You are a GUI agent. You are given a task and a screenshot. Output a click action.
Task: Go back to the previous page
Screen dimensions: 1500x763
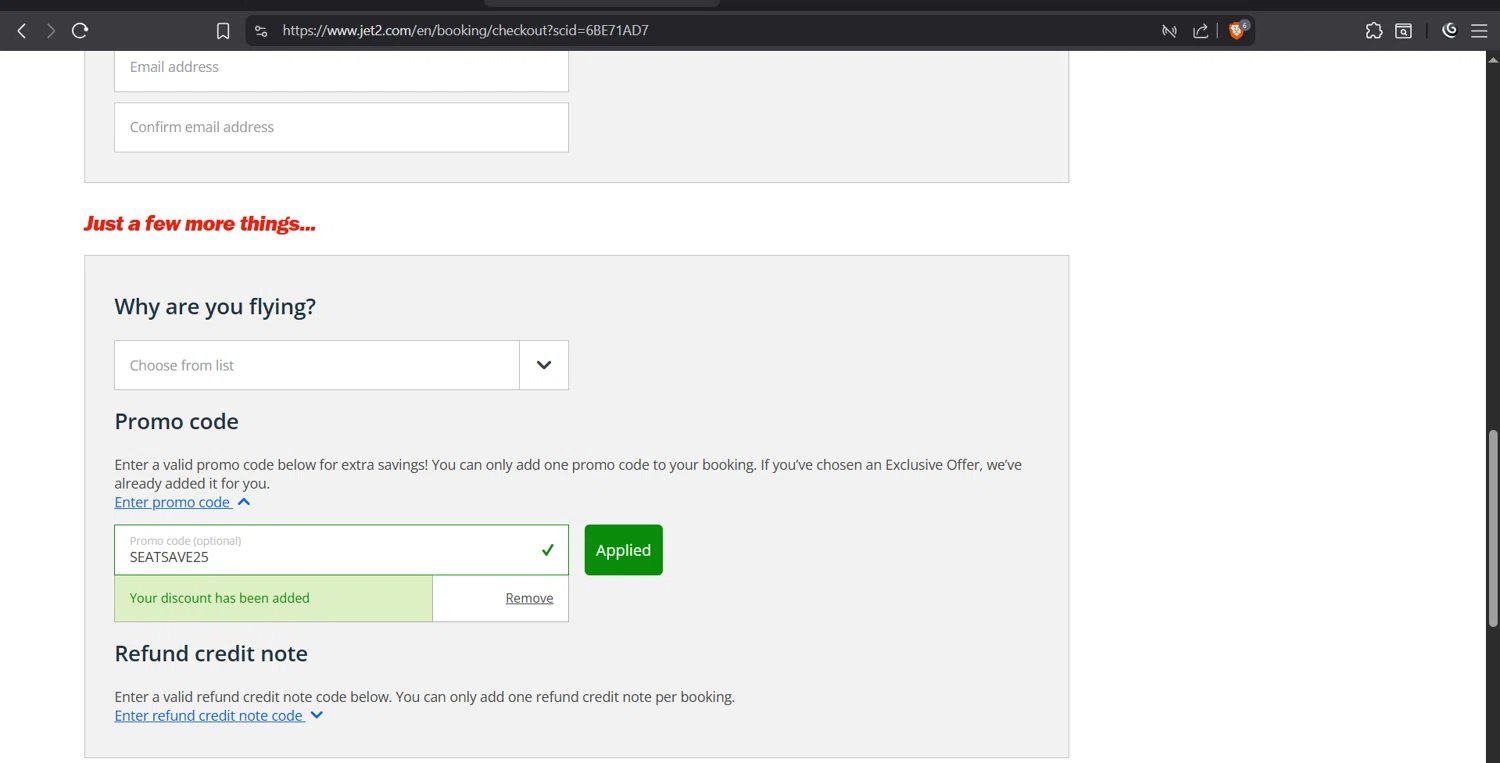coord(22,31)
